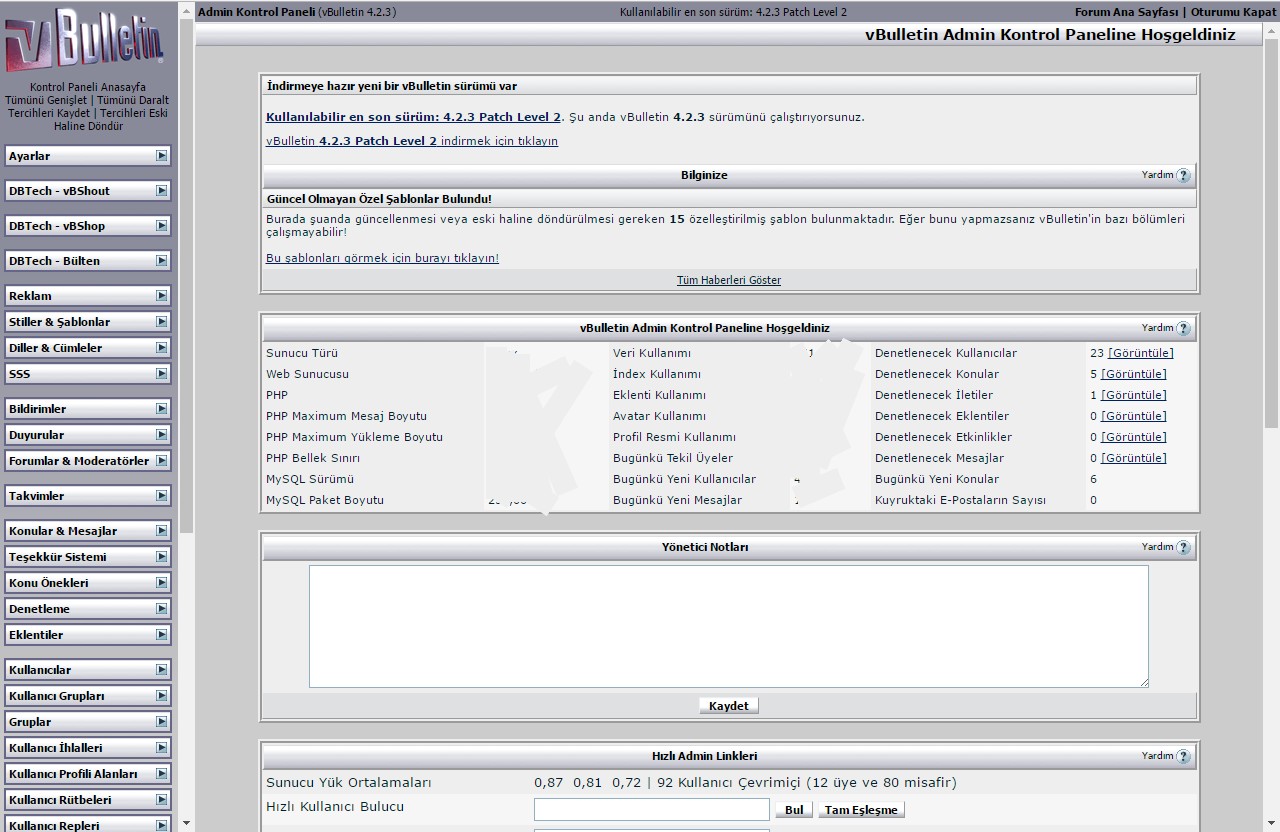This screenshot has height=832, width=1280.
Task: Click the sidebar scroll-down arrow
Action: point(187,823)
